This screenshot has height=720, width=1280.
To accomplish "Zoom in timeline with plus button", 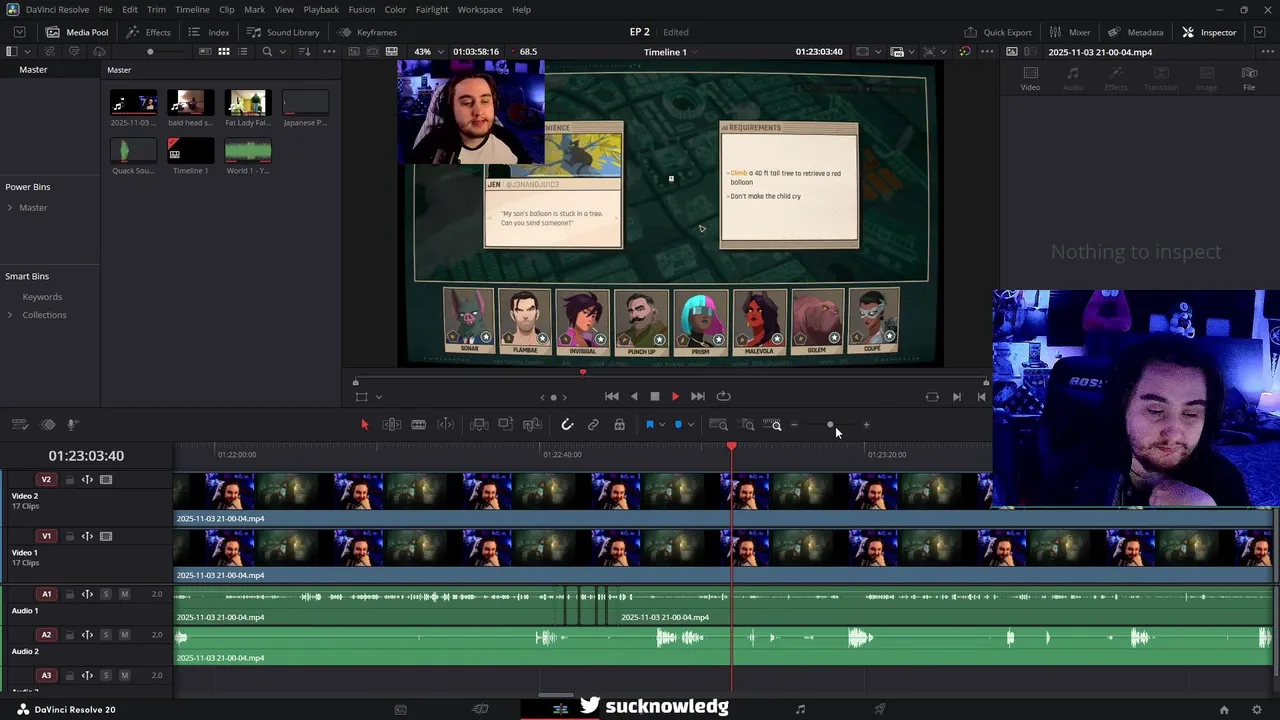I will click(x=866, y=425).
